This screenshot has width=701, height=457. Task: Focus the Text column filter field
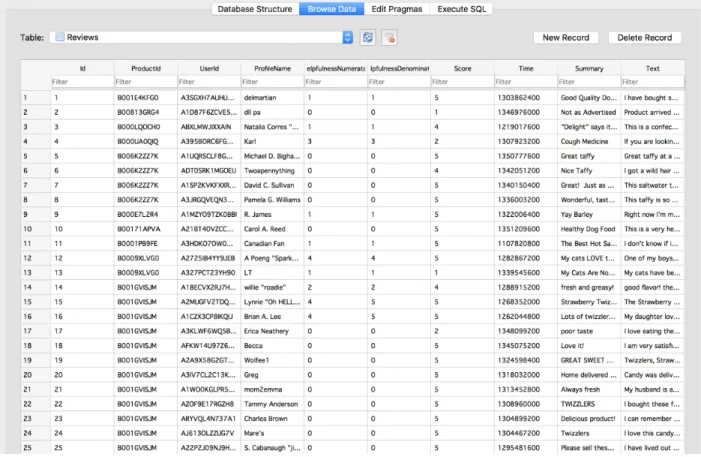click(653, 82)
